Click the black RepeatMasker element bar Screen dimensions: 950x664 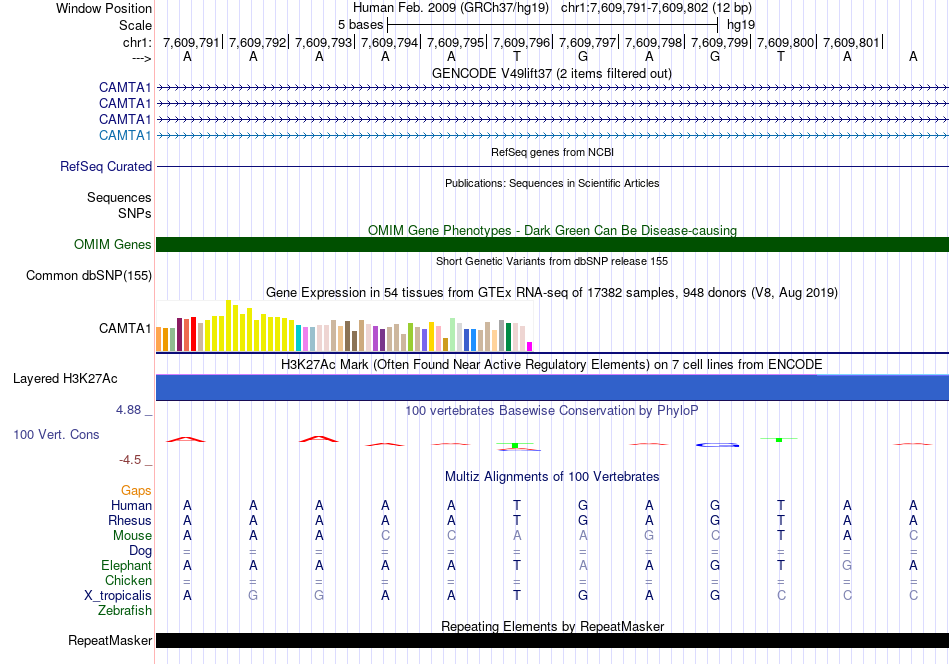point(552,640)
